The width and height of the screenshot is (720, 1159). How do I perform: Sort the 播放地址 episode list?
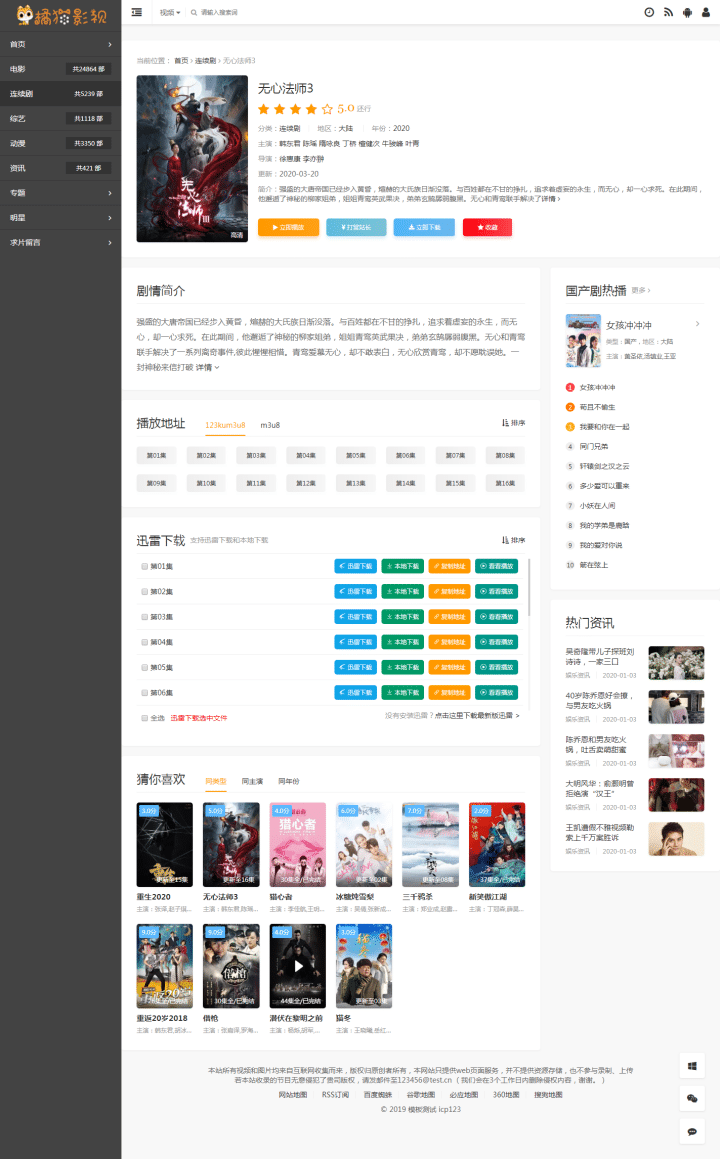point(513,423)
